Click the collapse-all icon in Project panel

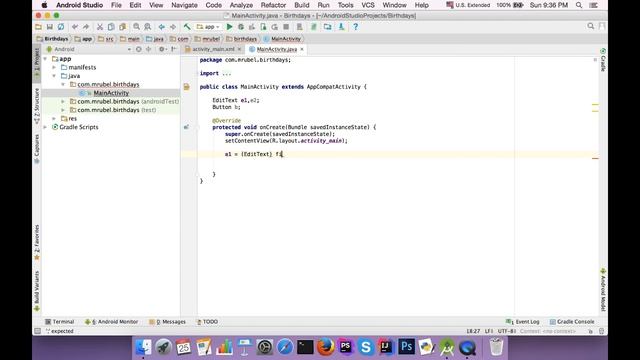coord(149,49)
